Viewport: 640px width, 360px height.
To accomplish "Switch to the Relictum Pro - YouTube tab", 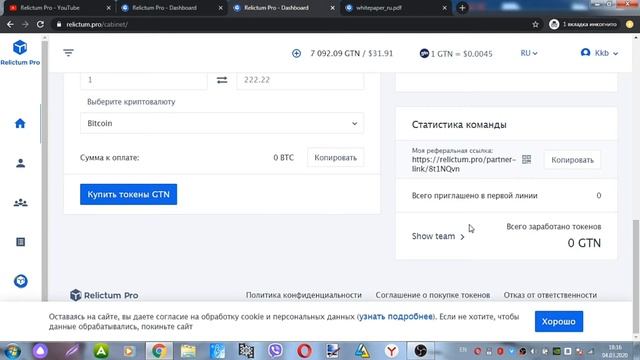I will click(x=60, y=8).
